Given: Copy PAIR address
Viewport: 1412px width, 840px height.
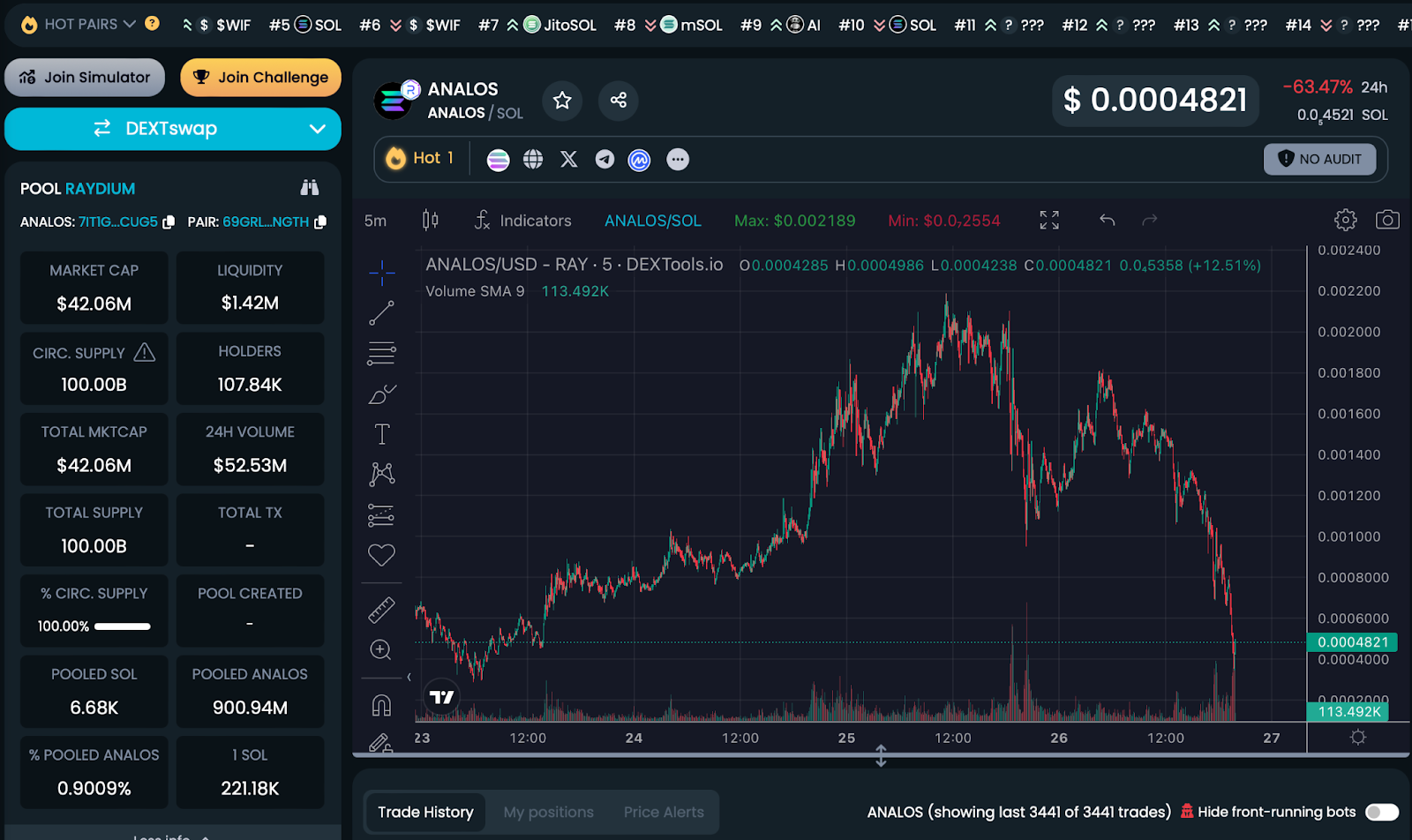Looking at the screenshot, I should 320,222.
